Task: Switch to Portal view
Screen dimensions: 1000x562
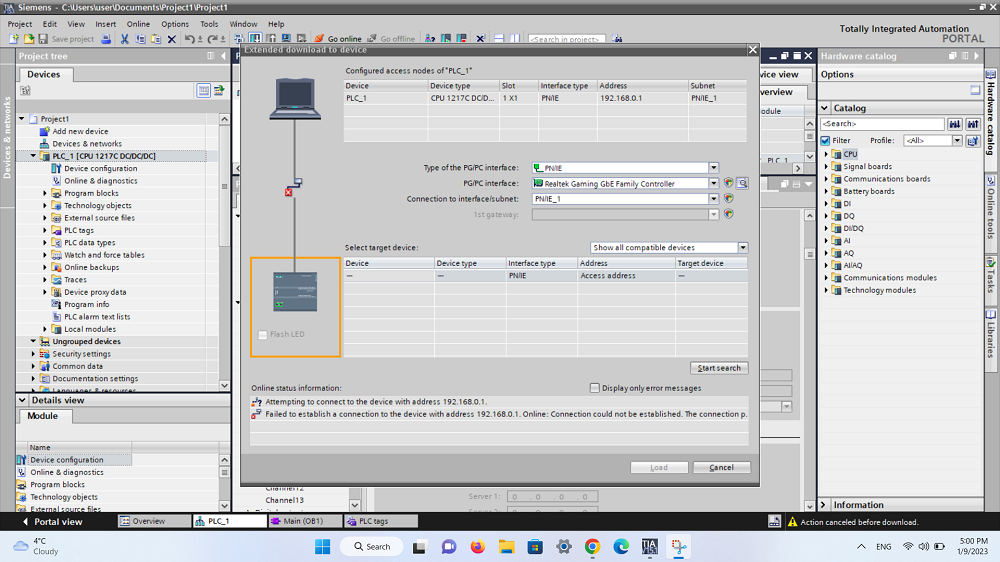Action: pyautogui.click(x=52, y=521)
